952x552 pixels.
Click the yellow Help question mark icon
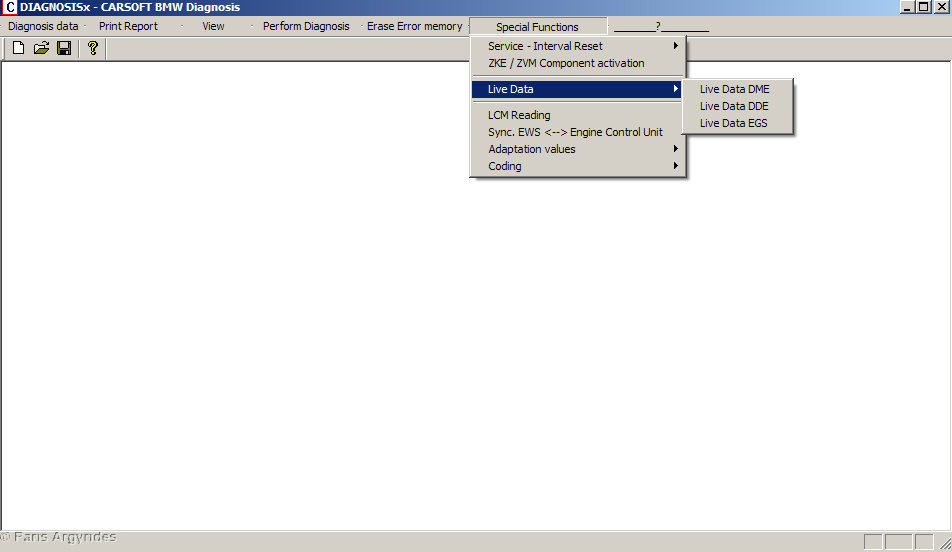92,48
